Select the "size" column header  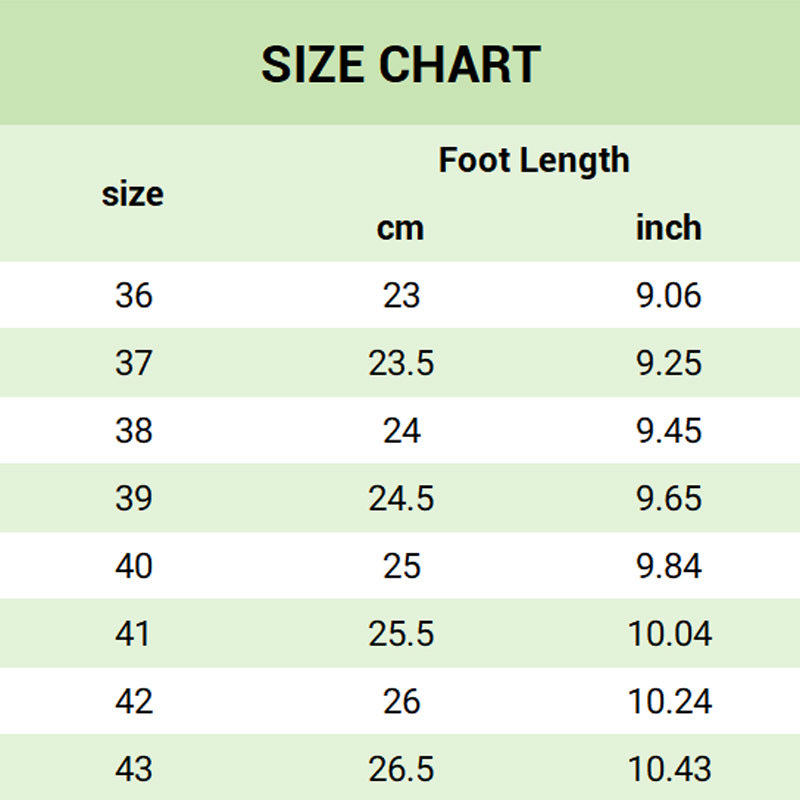tap(132, 193)
